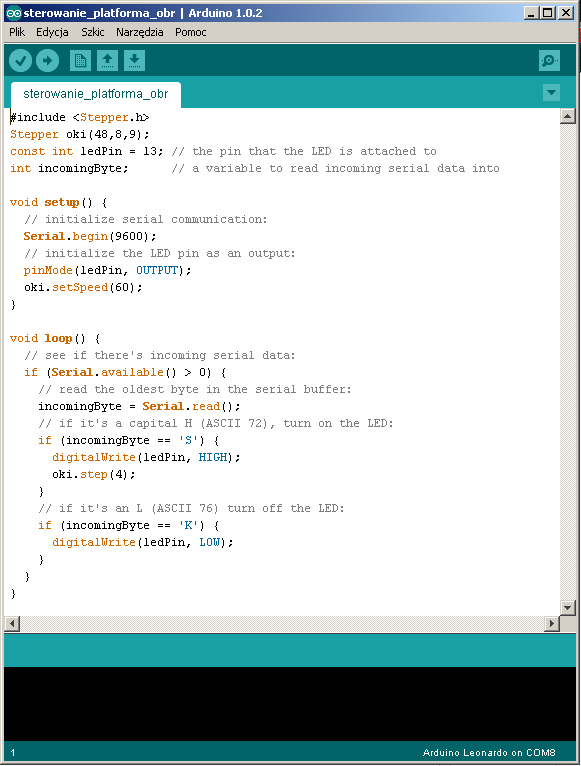This screenshot has height=766, width=581.
Task: Open the Edycja menu
Action: point(52,32)
